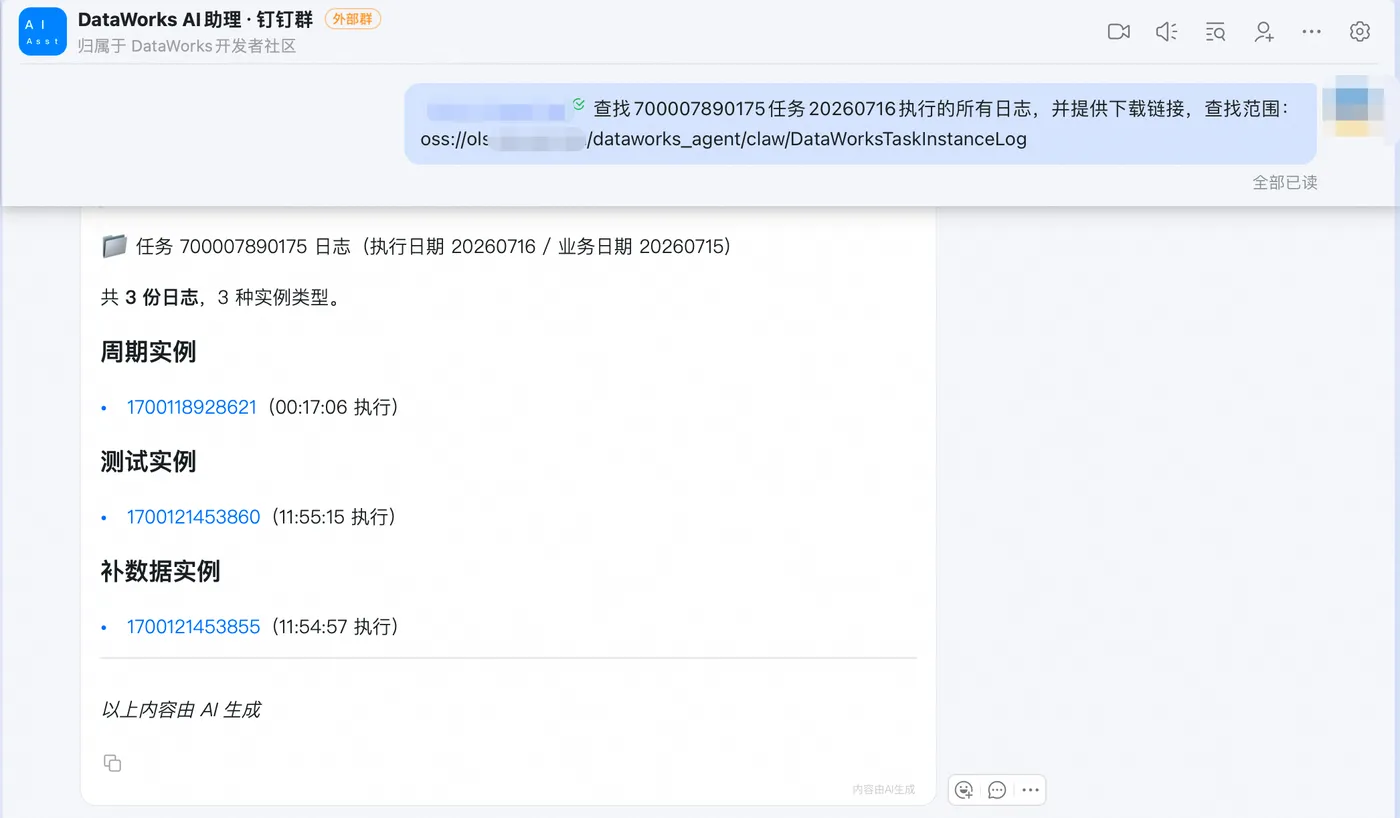Image resolution: width=1400 pixels, height=818 pixels.
Task: Click the folder icon before task title
Action: 115,246
